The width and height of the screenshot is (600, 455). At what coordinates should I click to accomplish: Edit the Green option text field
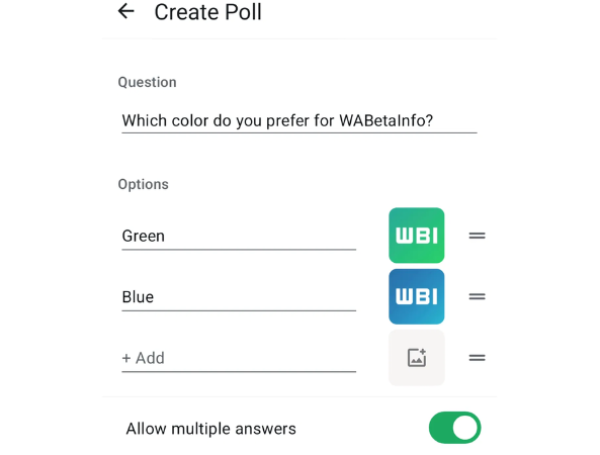point(238,236)
